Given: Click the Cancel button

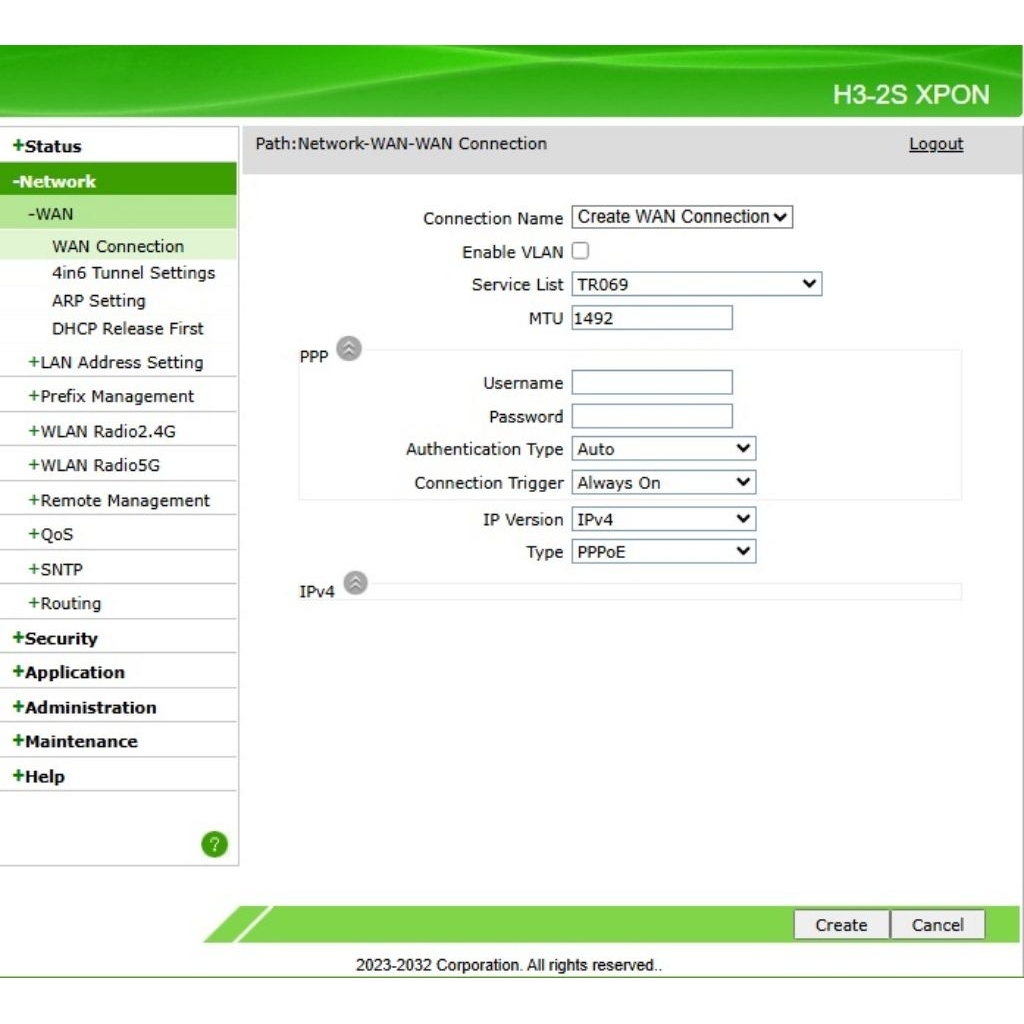Looking at the screenshot, I should coord(937,925).
